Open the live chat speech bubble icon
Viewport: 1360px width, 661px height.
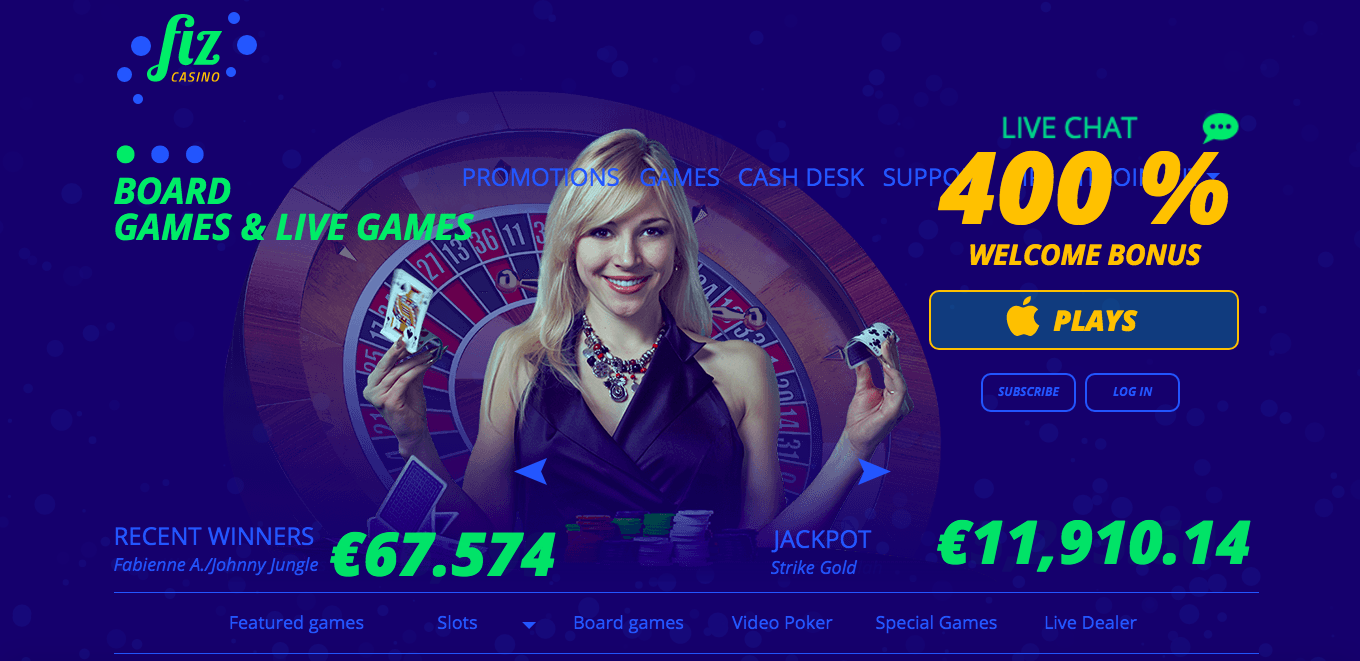click(1220, 128)
